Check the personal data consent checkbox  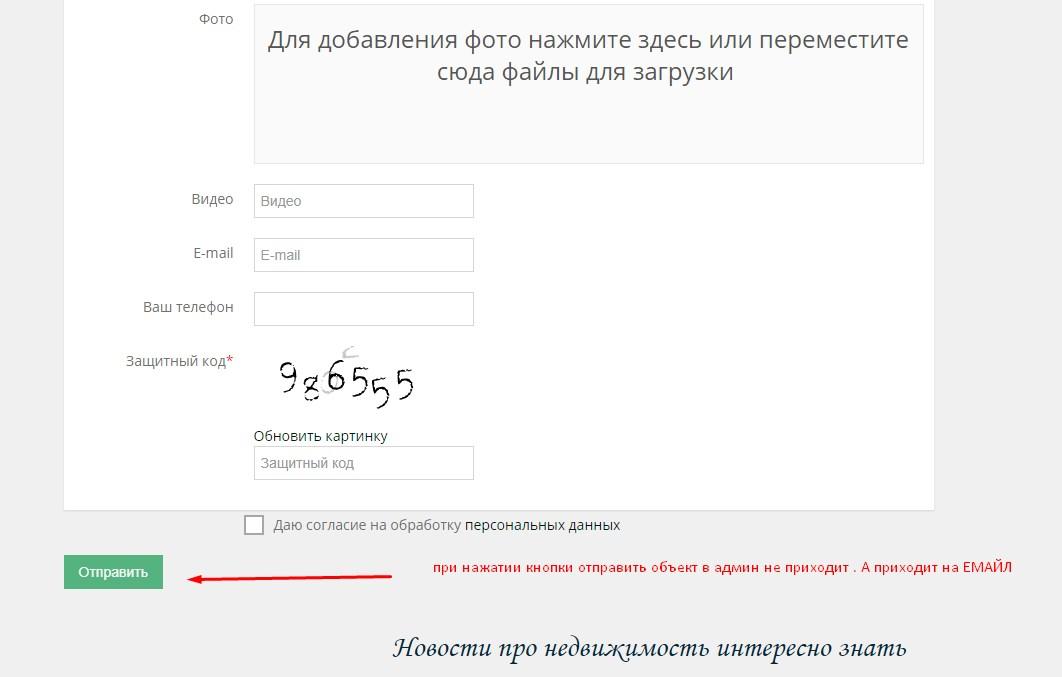click(254, 525)
